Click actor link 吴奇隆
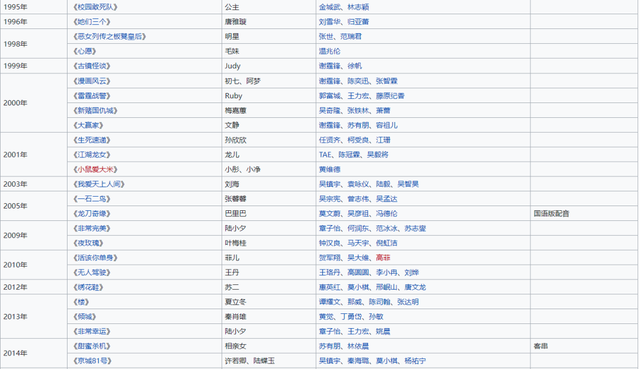Screen dimensions: 640x369 (330, 110)
